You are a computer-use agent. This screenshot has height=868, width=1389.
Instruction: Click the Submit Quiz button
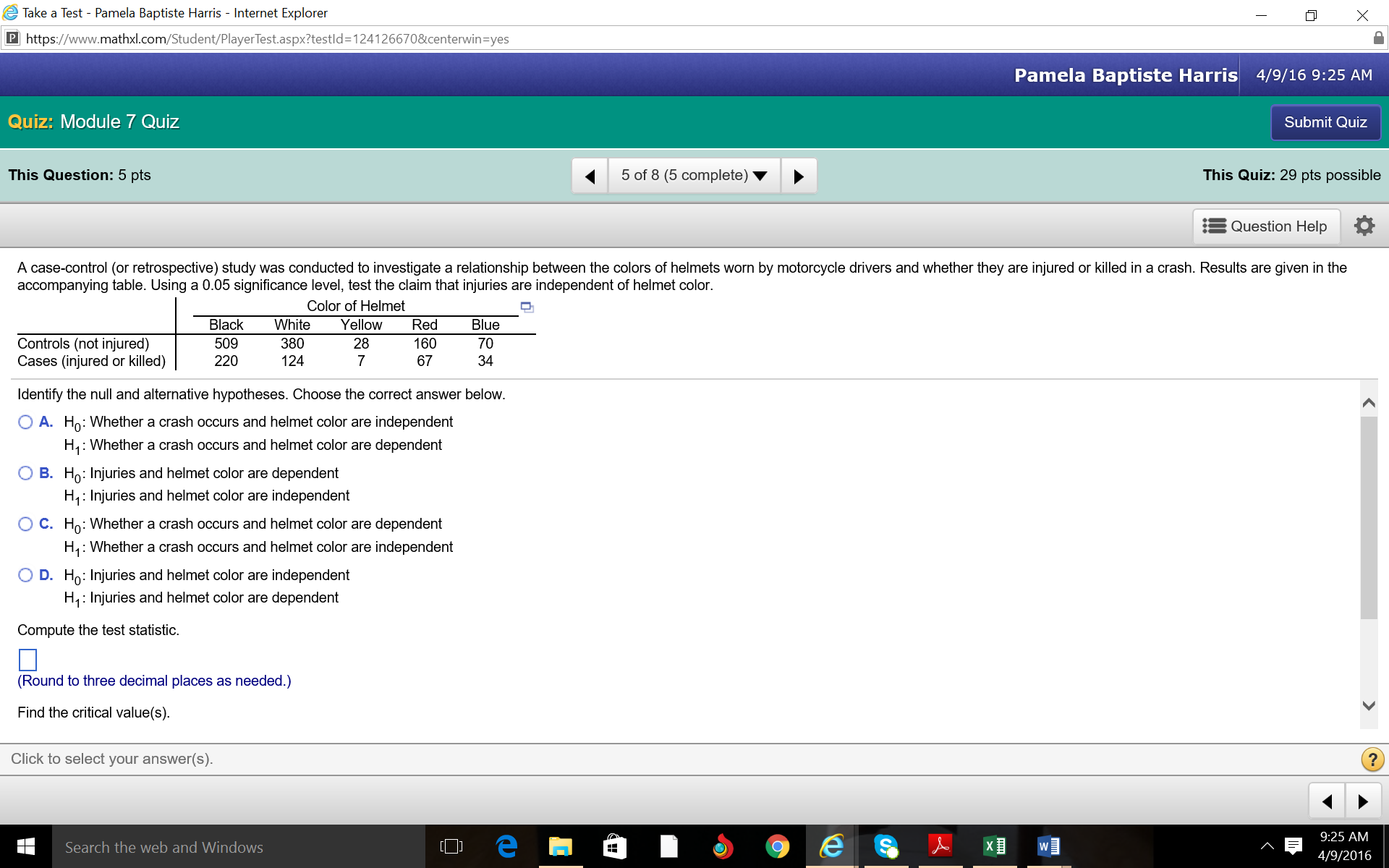point(1325,122)
